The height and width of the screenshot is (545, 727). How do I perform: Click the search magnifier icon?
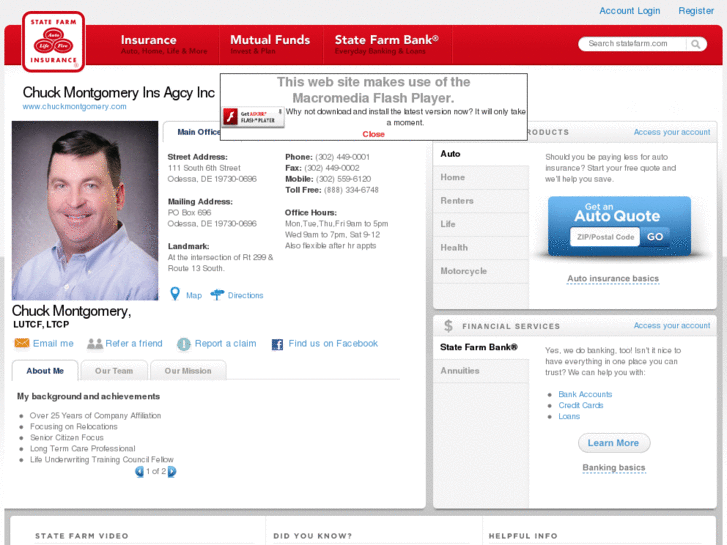pyautogui.click(x=695, y=44)
